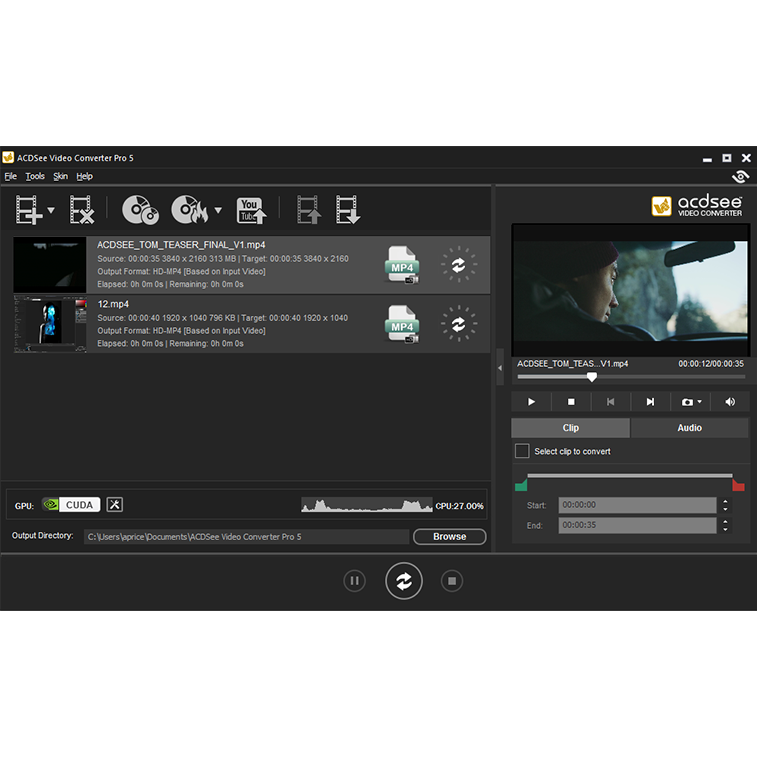The width and height of the screenshot is (757, 757).
Task: Click the disc (DVD) toolbar icon
Action: pos(139,210)
